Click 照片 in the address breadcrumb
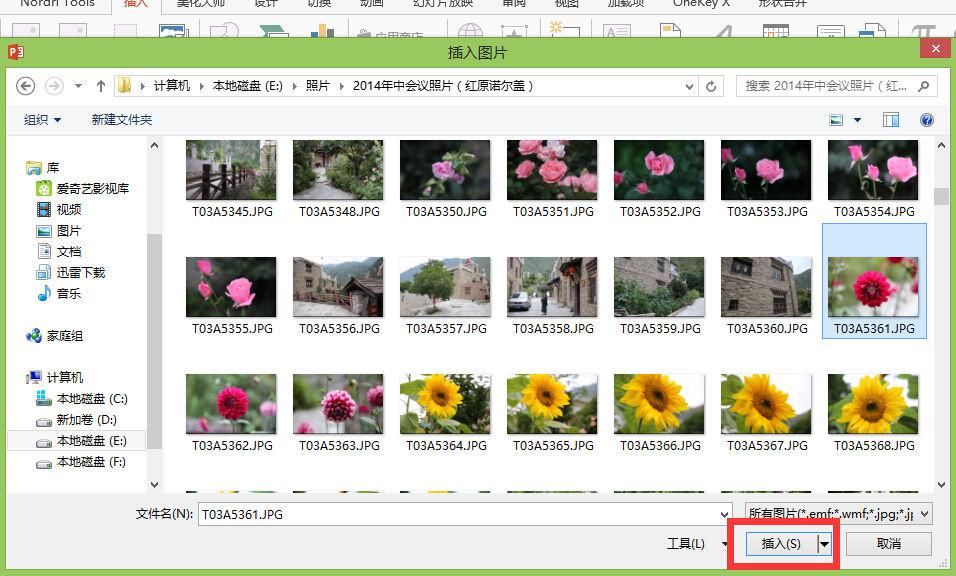Image resolution: width=956 pixels, height=576 pixels. coord(317,86)
